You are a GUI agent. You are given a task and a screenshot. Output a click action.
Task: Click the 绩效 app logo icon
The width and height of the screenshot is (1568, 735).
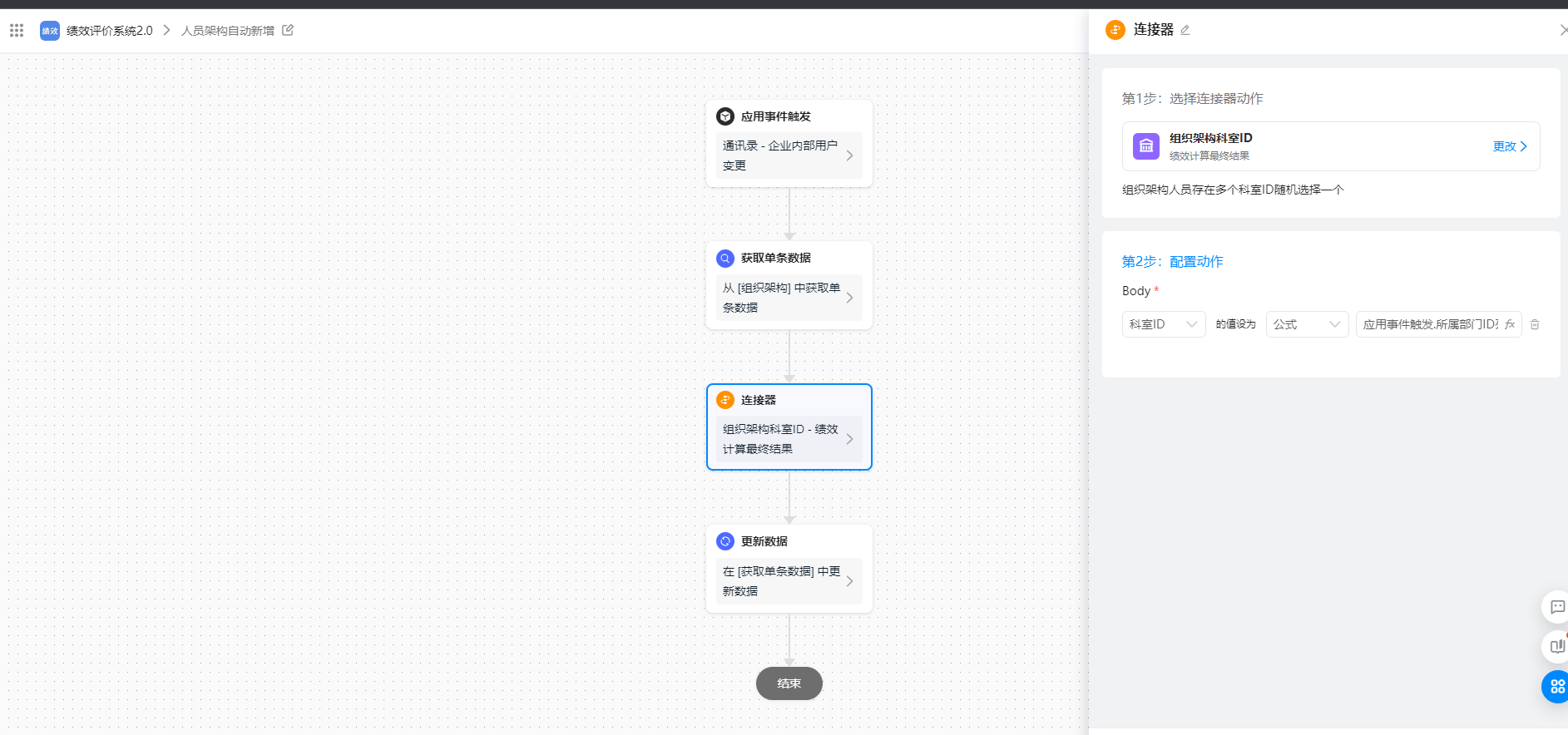(50, 31)
